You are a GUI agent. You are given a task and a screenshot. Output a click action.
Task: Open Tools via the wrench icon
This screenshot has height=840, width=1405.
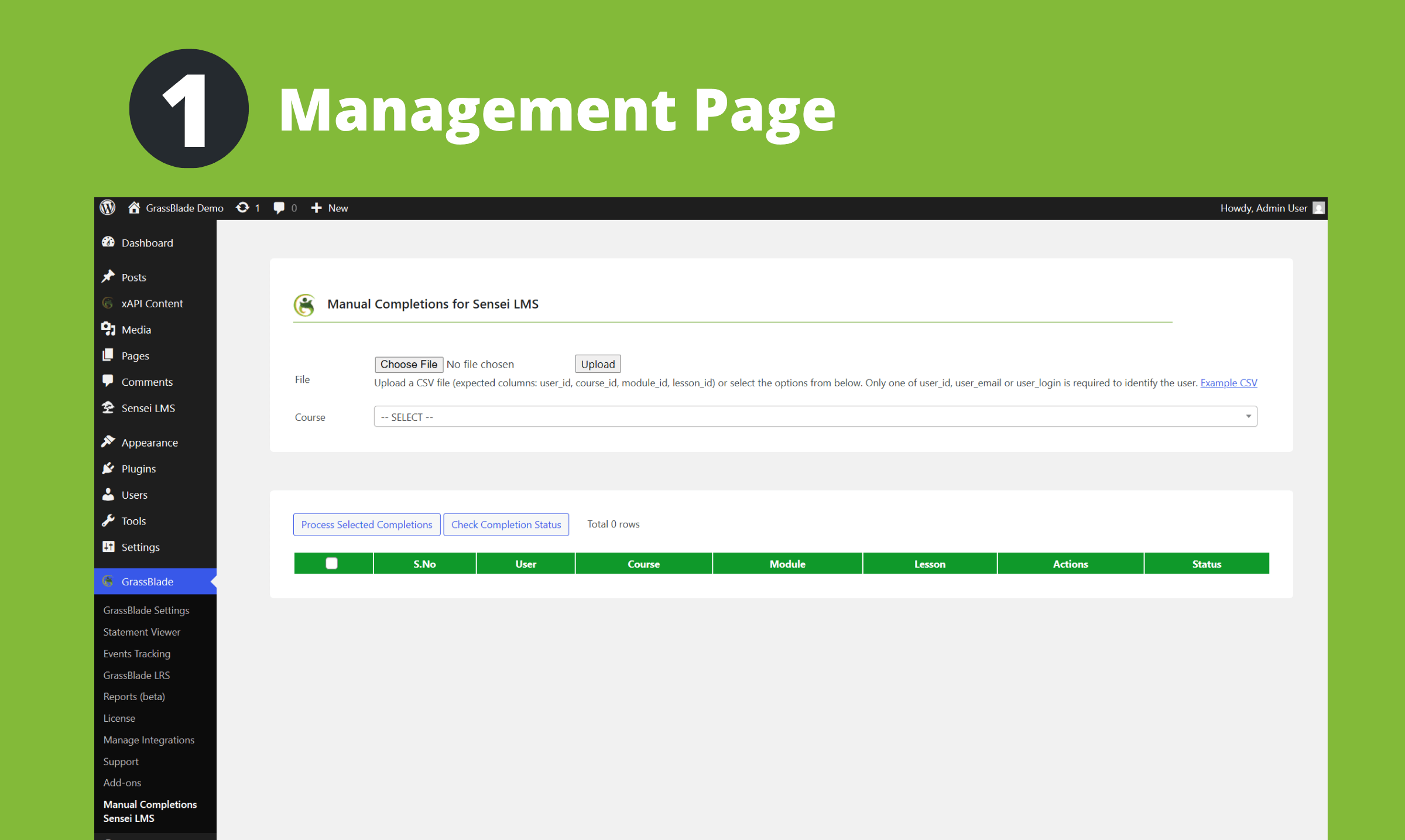coord(109,520)
